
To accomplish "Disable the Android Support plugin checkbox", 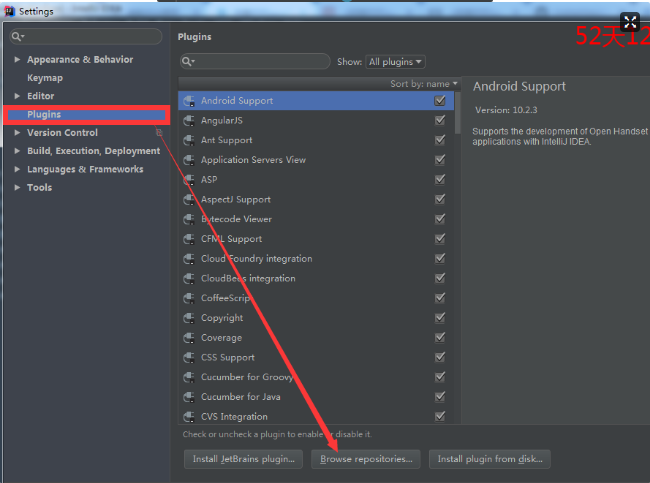I will (440, 100).
